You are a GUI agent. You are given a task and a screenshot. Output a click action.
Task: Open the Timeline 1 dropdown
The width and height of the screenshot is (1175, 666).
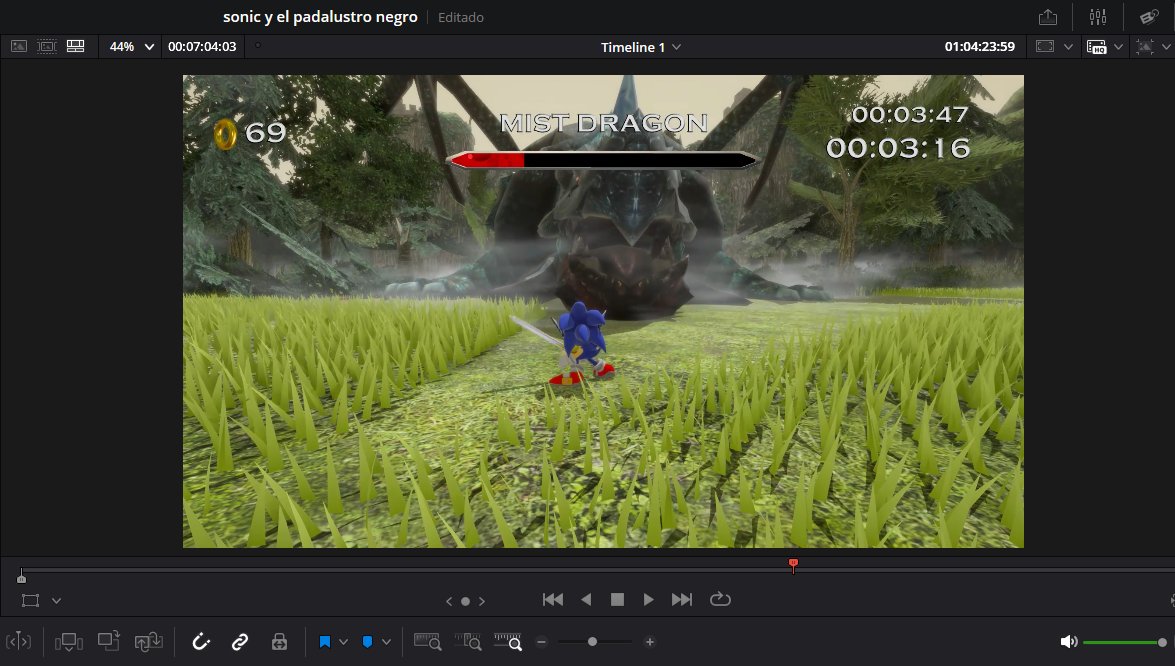[x=641, y=47]
